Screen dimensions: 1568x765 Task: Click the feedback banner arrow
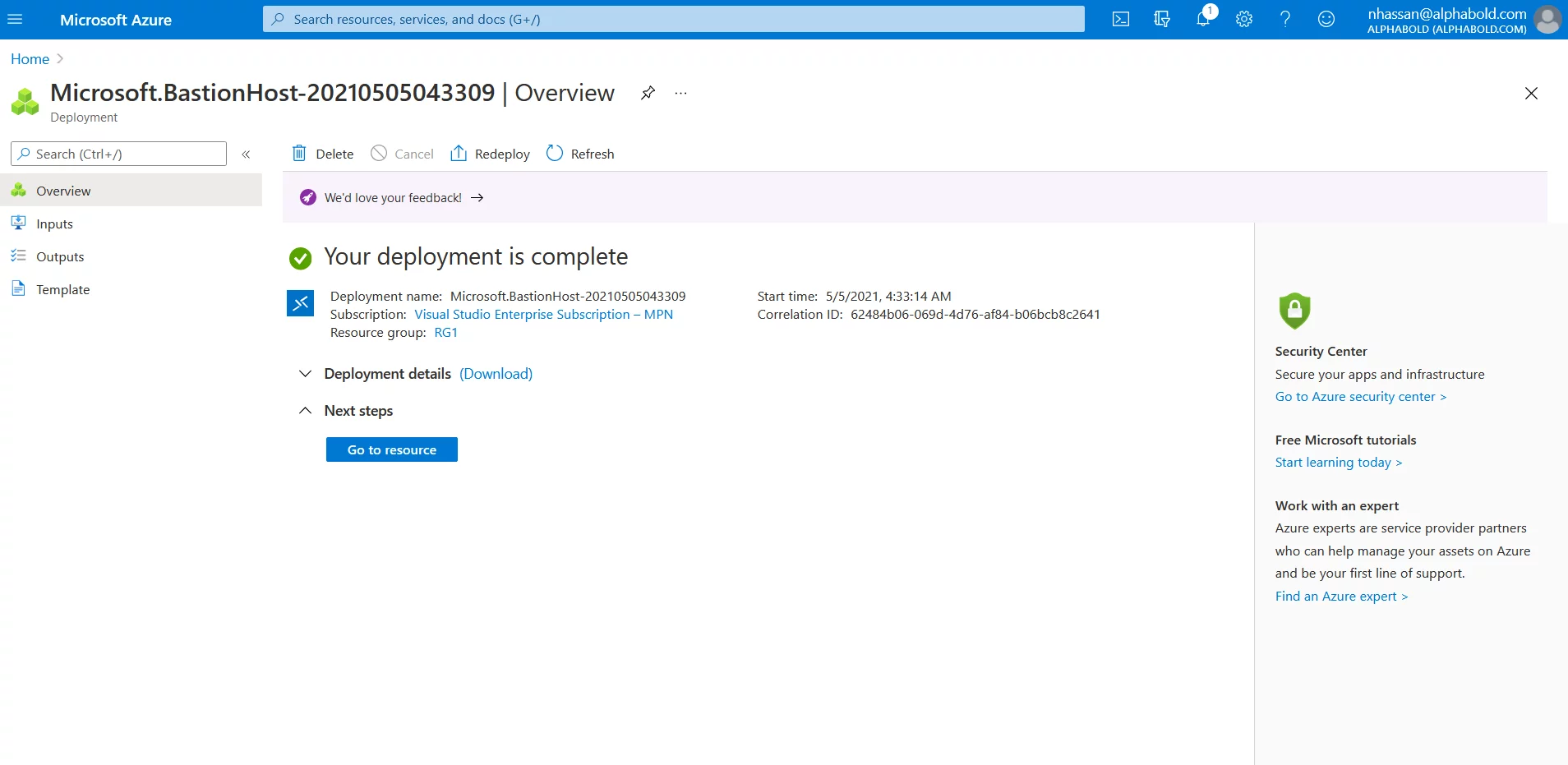[477, 198]
